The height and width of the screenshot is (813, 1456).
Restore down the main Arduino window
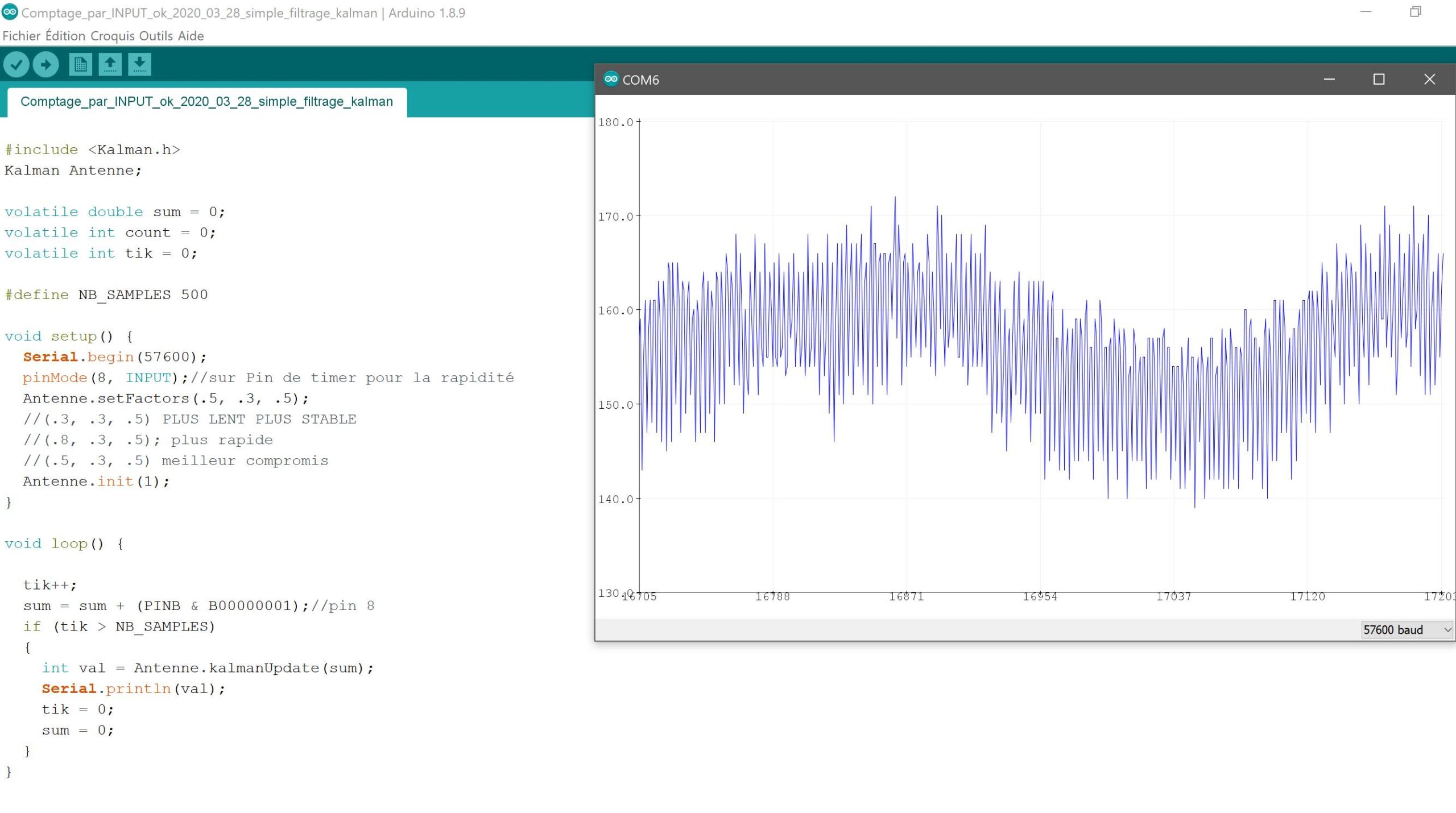tap(1415, 12)
